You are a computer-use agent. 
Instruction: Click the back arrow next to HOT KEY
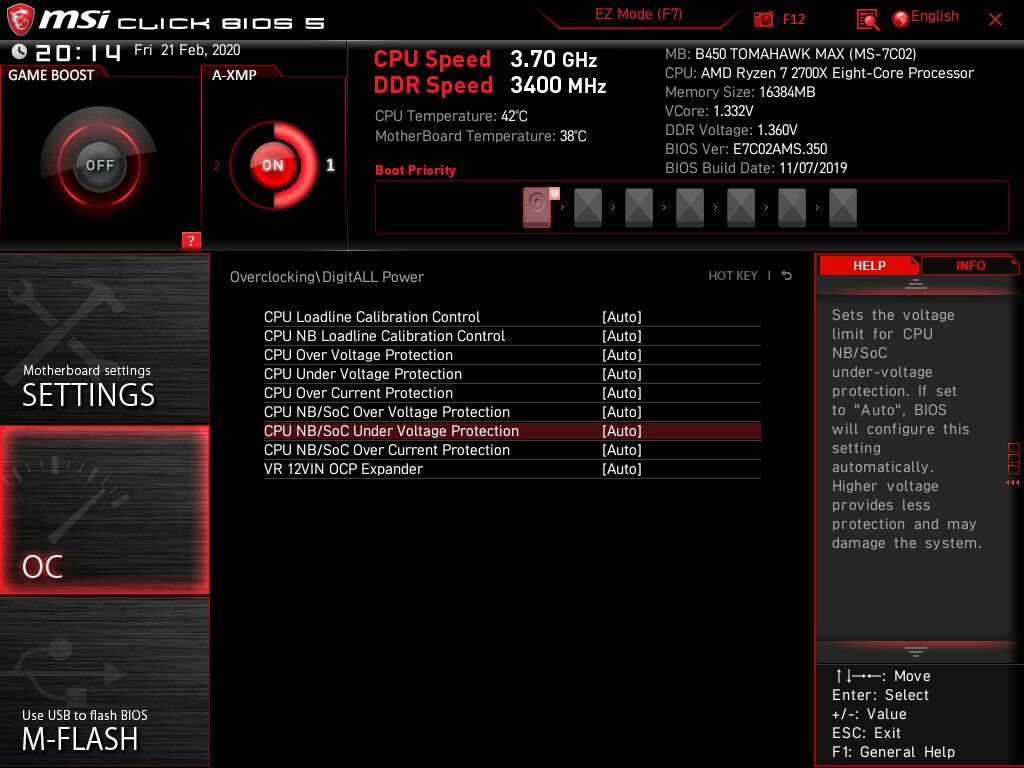(786, 276)
